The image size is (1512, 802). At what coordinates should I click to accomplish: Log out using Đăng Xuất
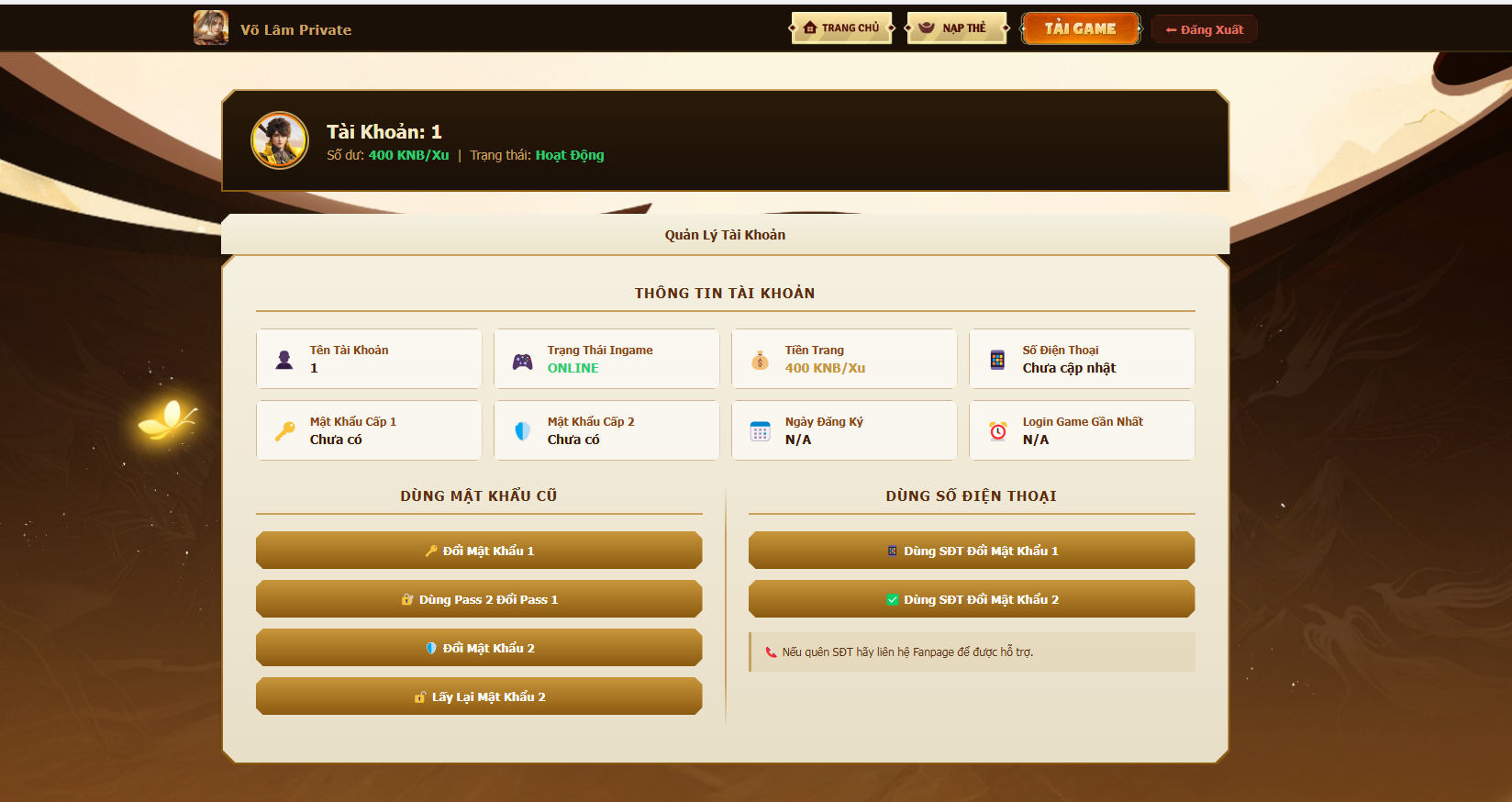point(1204,29)
